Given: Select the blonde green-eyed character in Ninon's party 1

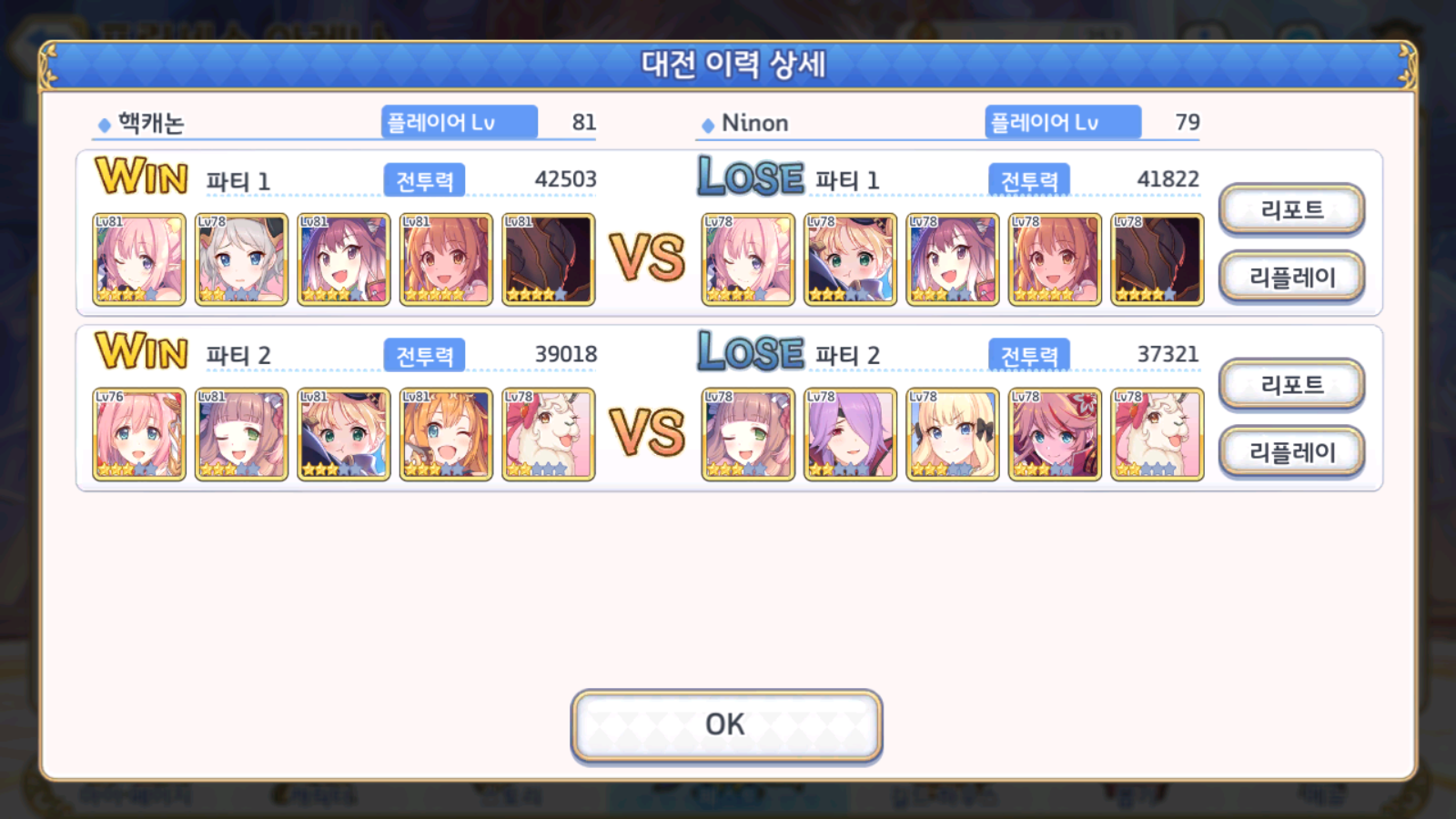Looking at the screenshot, I should click(x=850, y=259).
